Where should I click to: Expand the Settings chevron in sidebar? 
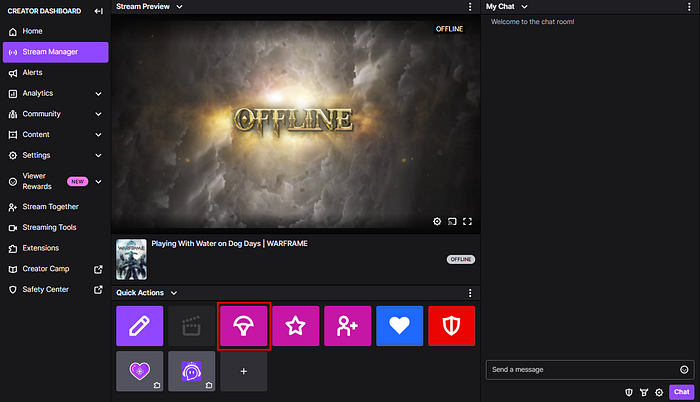coord(98,155)
